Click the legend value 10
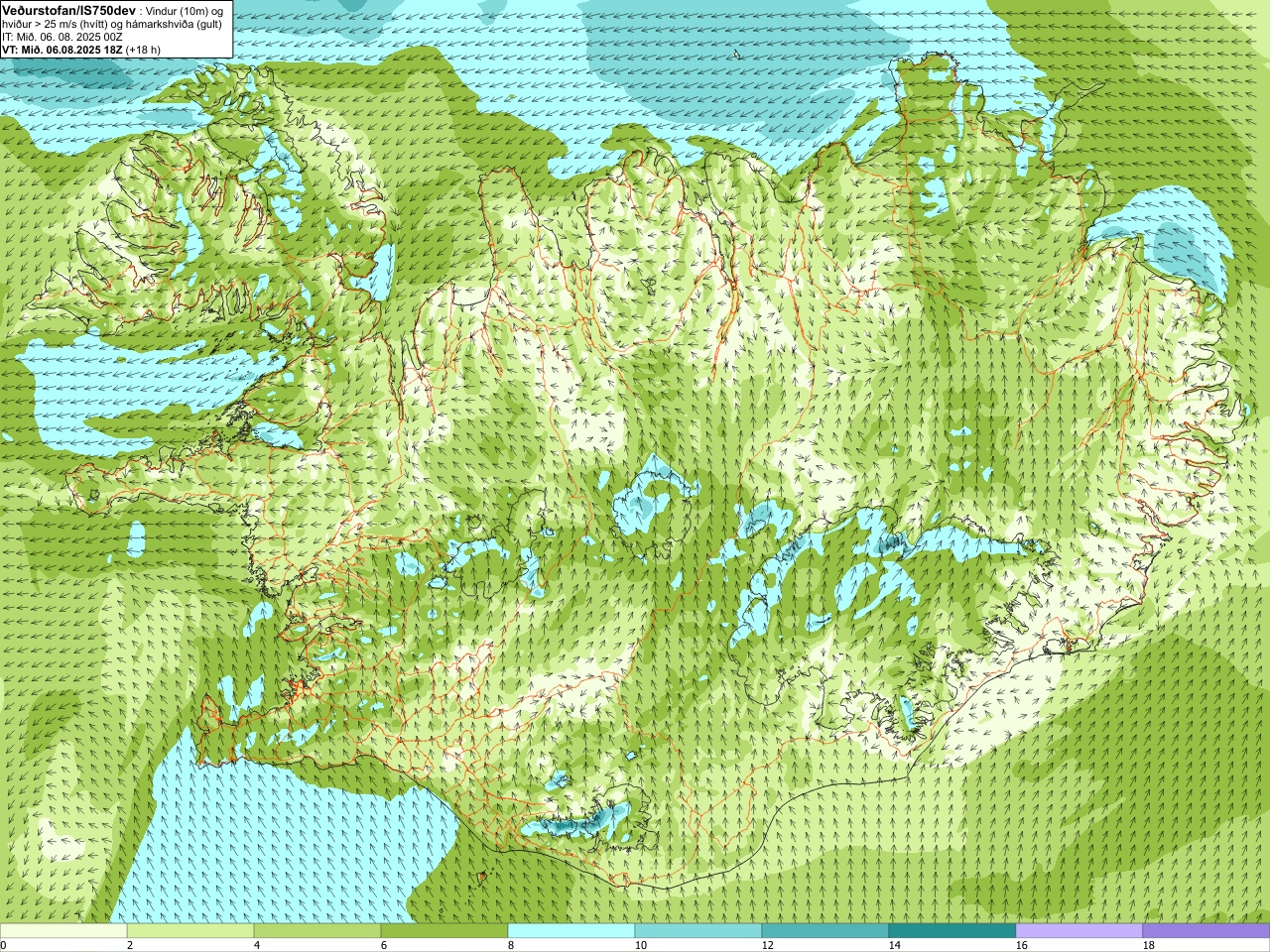This screenshot has height=952, width=1270. [640, 945]
